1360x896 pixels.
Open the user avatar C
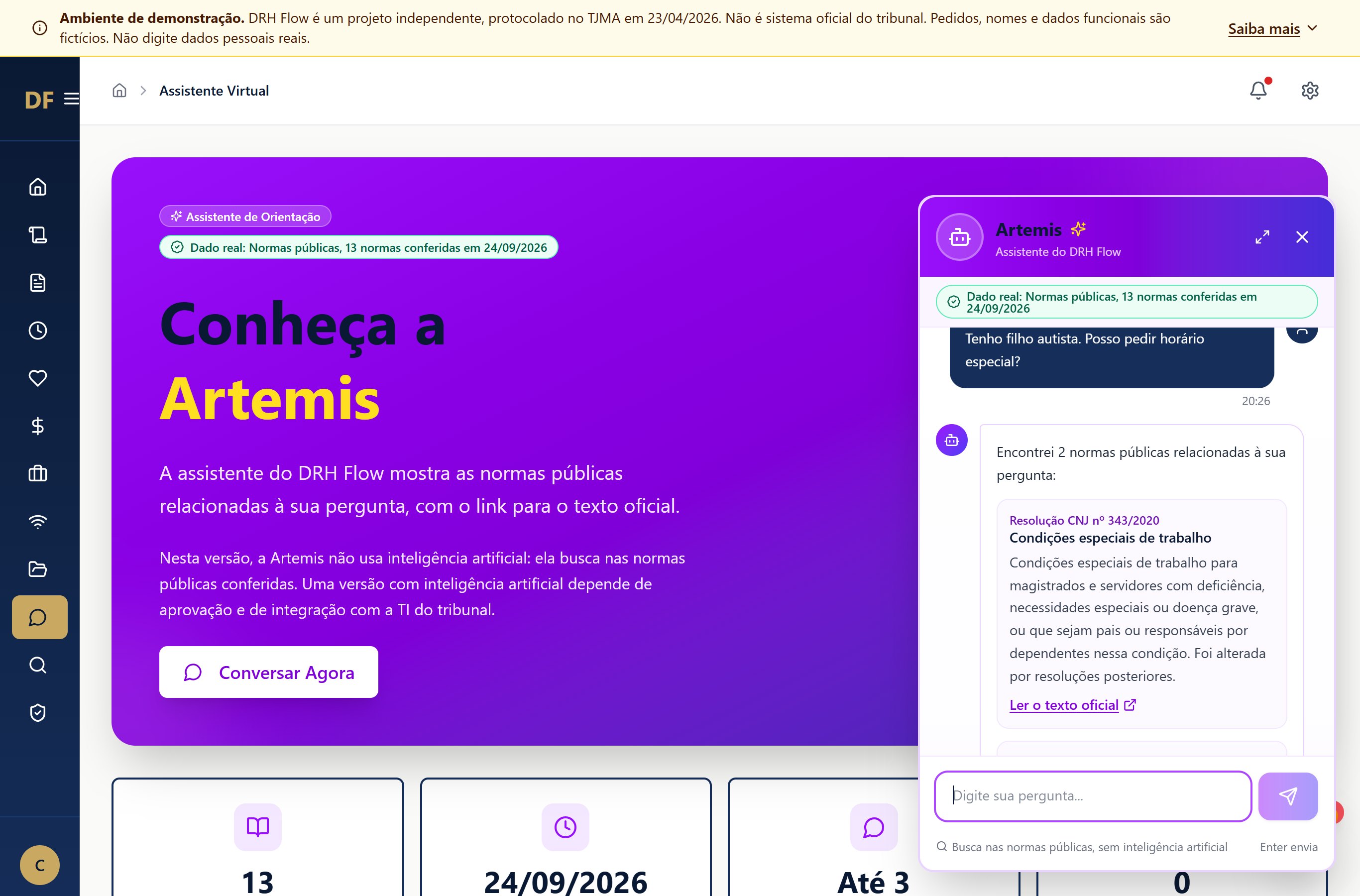[39, 865]
